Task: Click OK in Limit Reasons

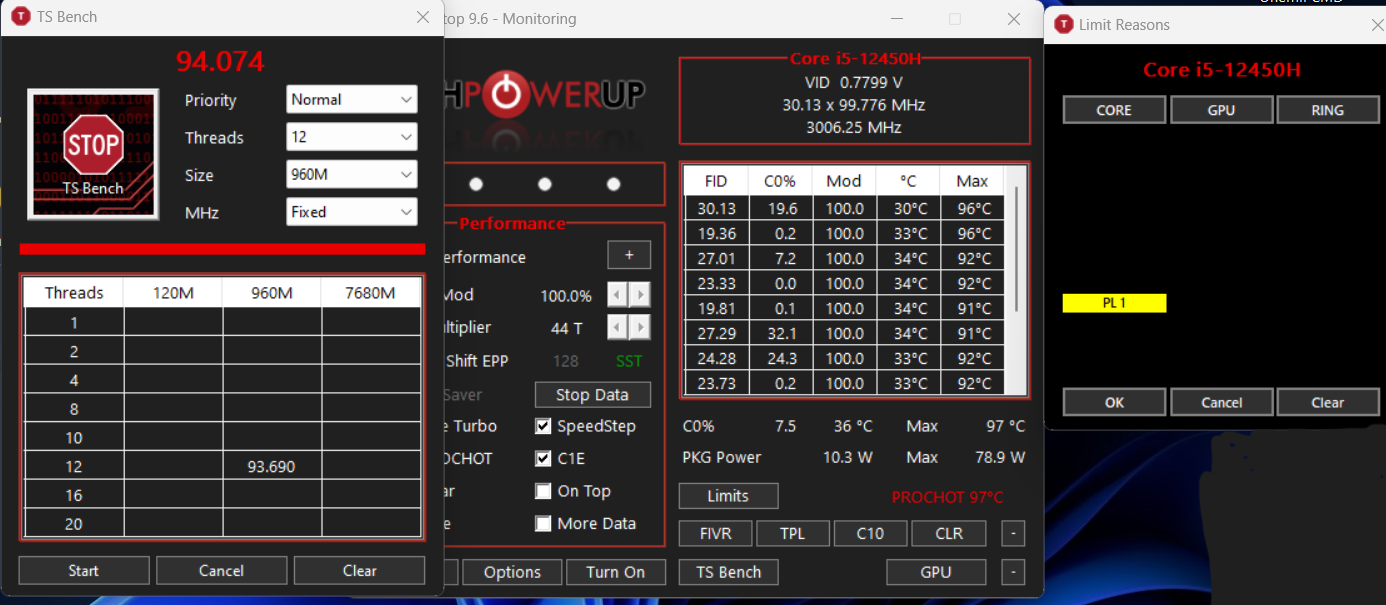Action: pyautogui.click(x=1114, y=402)
